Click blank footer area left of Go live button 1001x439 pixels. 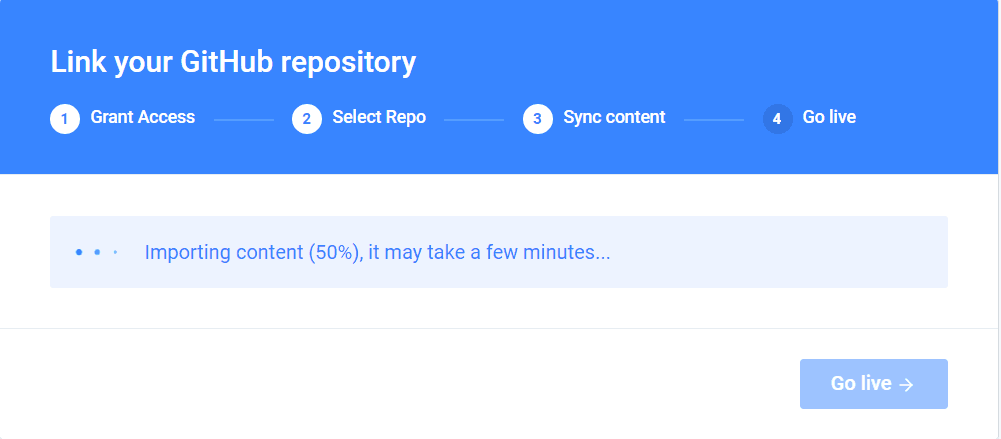pyautogui.click(x=400, y=384)
